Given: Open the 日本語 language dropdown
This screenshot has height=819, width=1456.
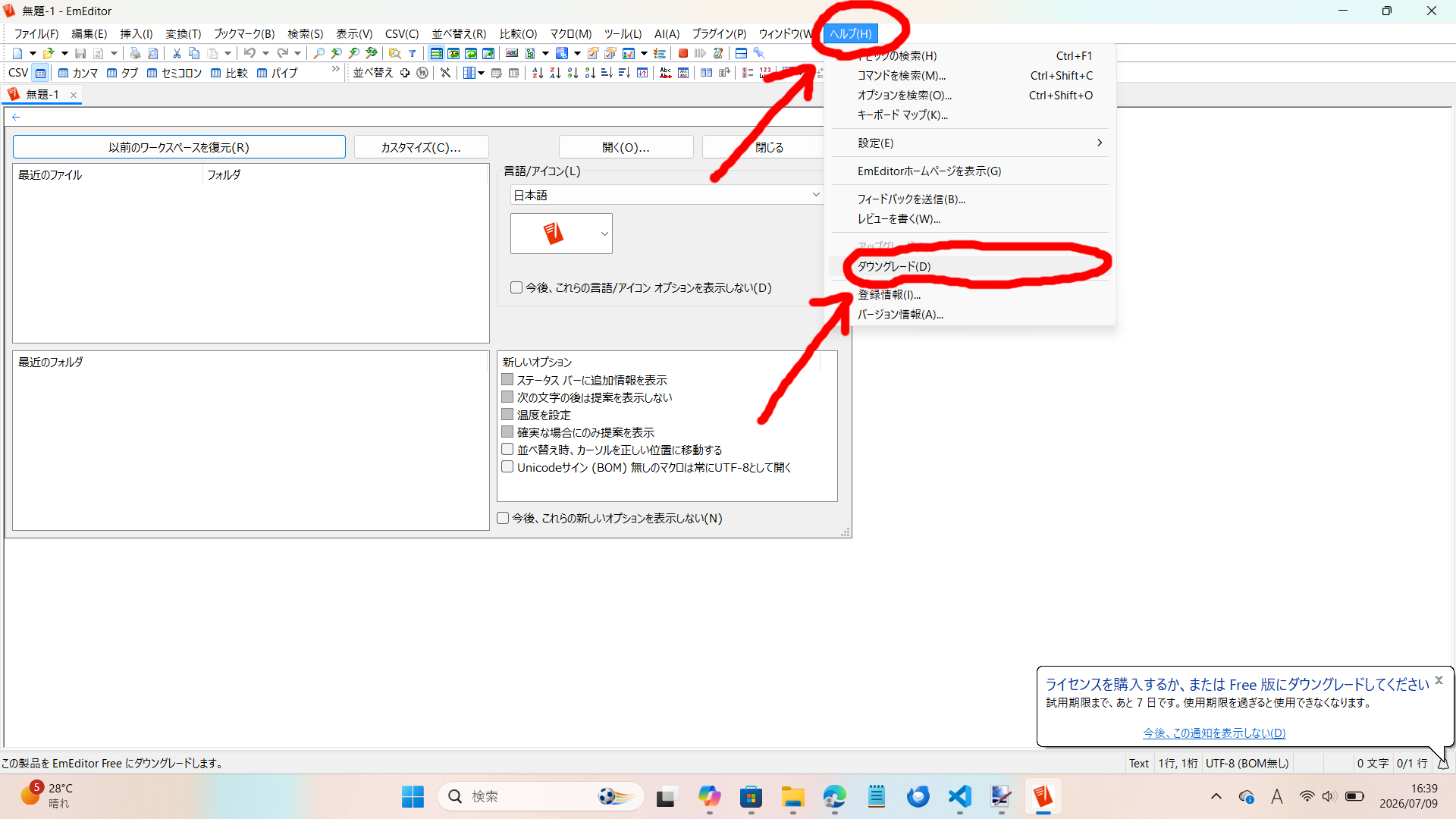Looking at the screenshot, I should click(667, 195).
